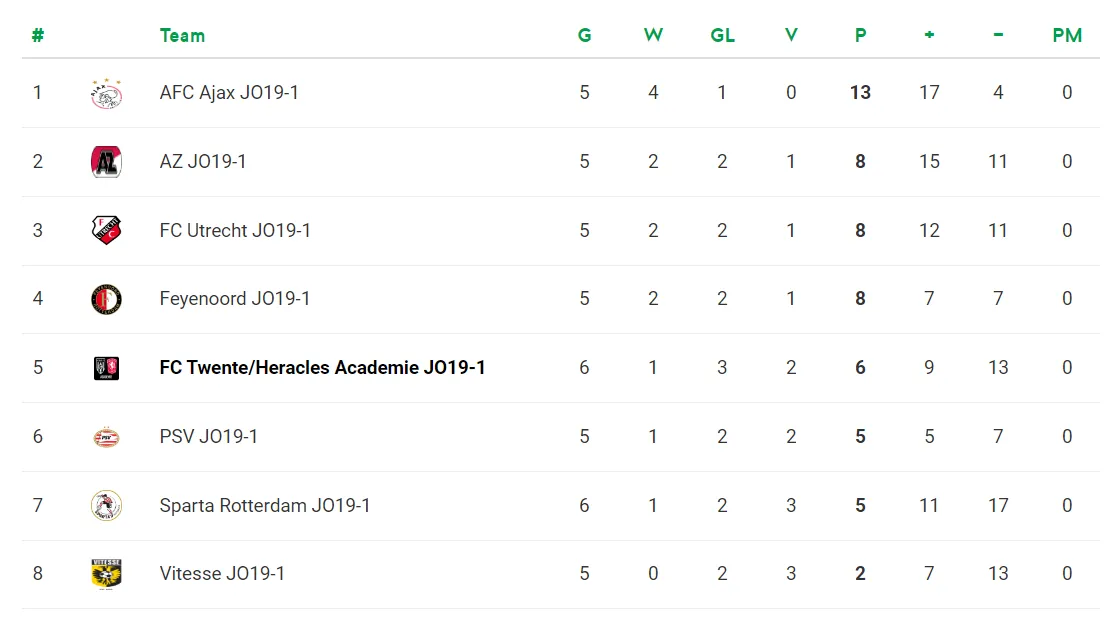
Task: Open AFC Ajax JO19-1 team page
Action: tap(229, 93)
